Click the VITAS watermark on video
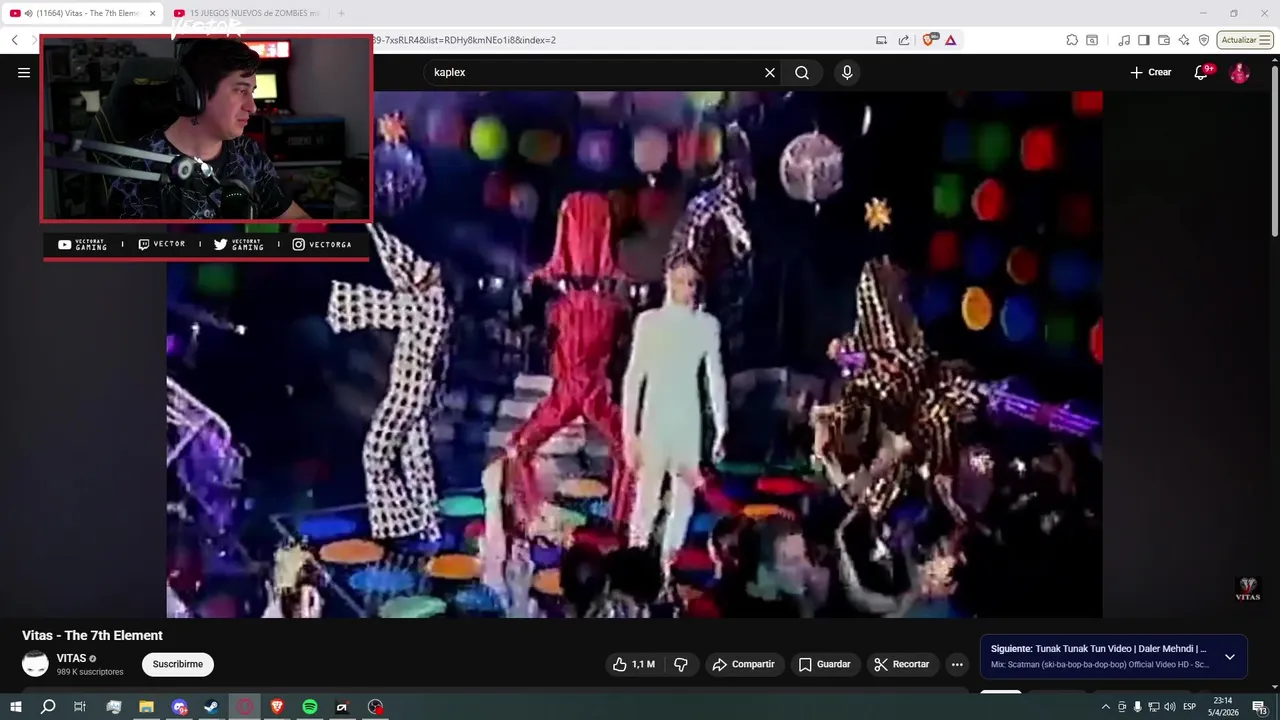This screenshot has width=1280, height=720. pyautogui.click(x=1248, y=589)
